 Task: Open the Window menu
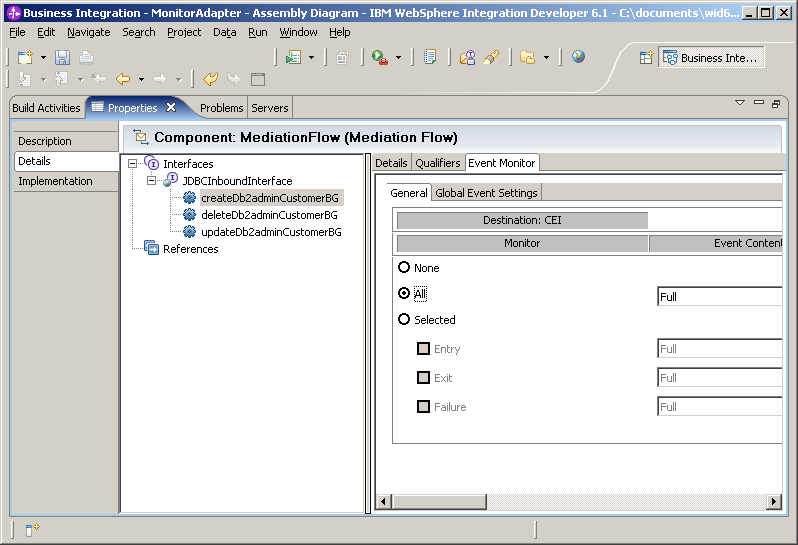[298, 33]
